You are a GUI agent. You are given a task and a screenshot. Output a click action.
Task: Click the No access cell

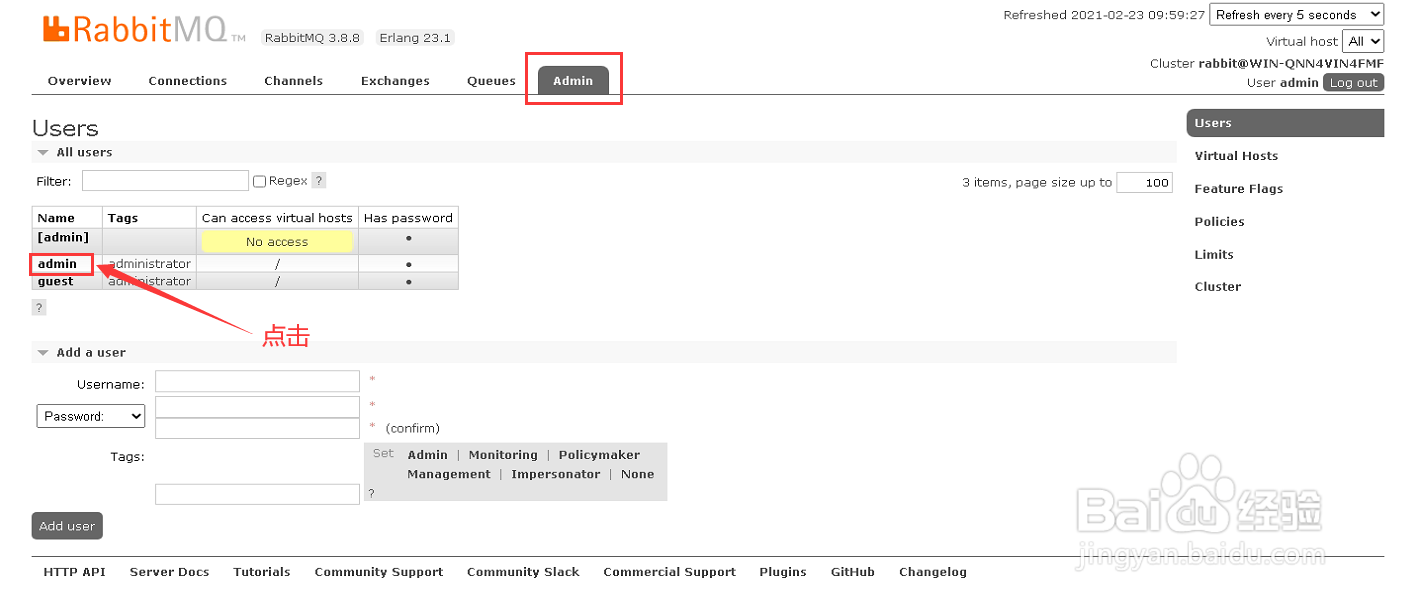pos(277,242)
